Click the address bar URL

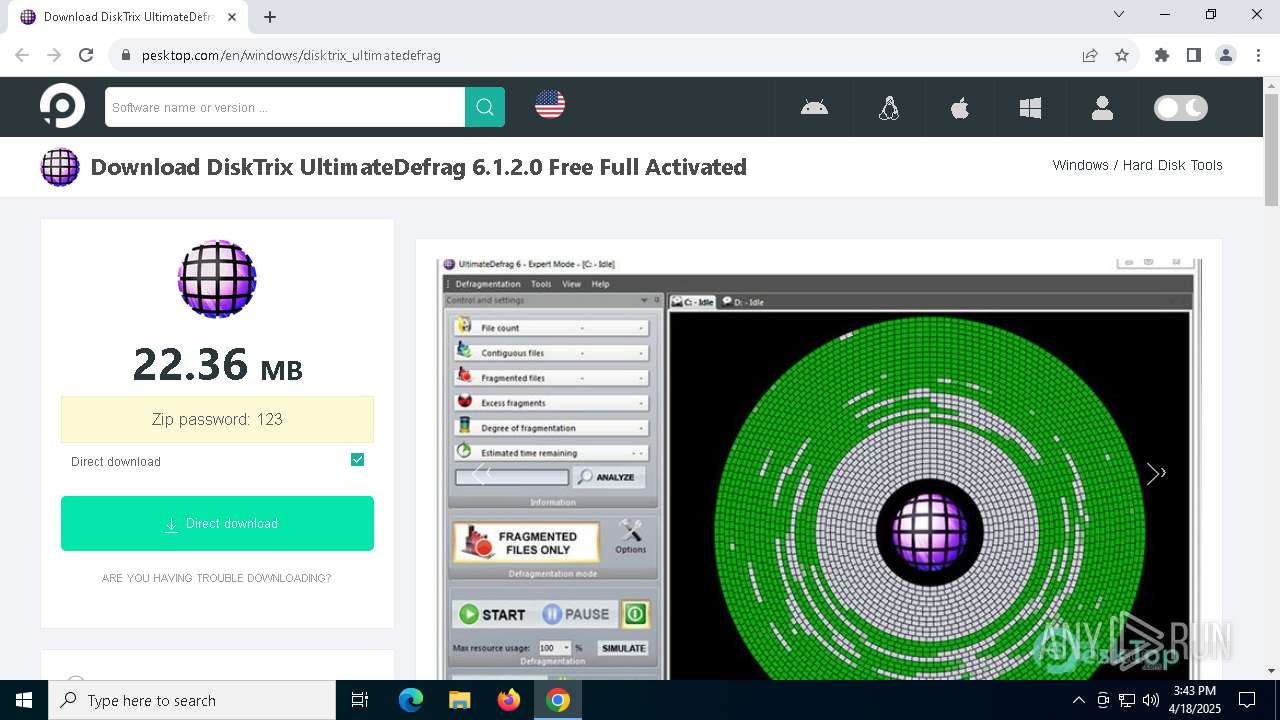(x=291, y=55)
